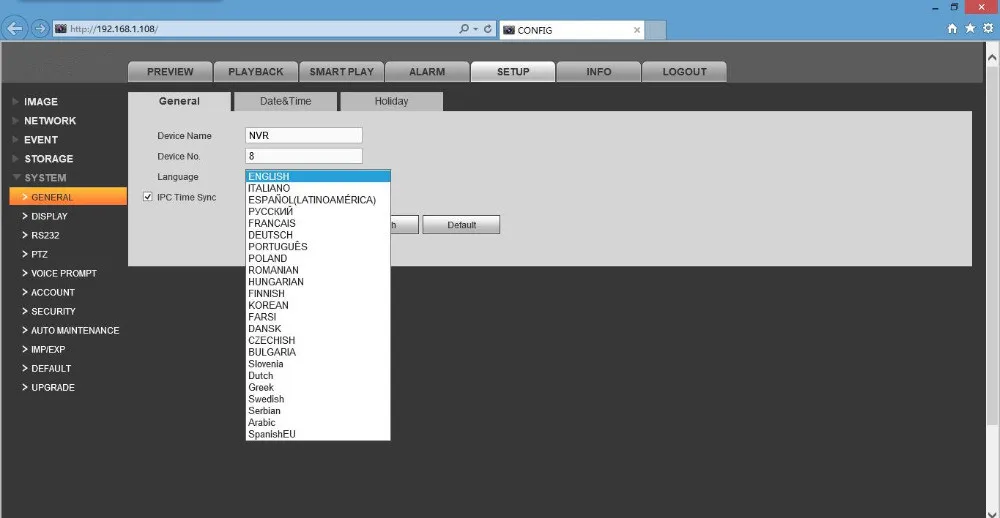Open AUTO MAINTENANCE in sidebar
Viewport: 1000px width, 518px height.
[x=75, y=330]
